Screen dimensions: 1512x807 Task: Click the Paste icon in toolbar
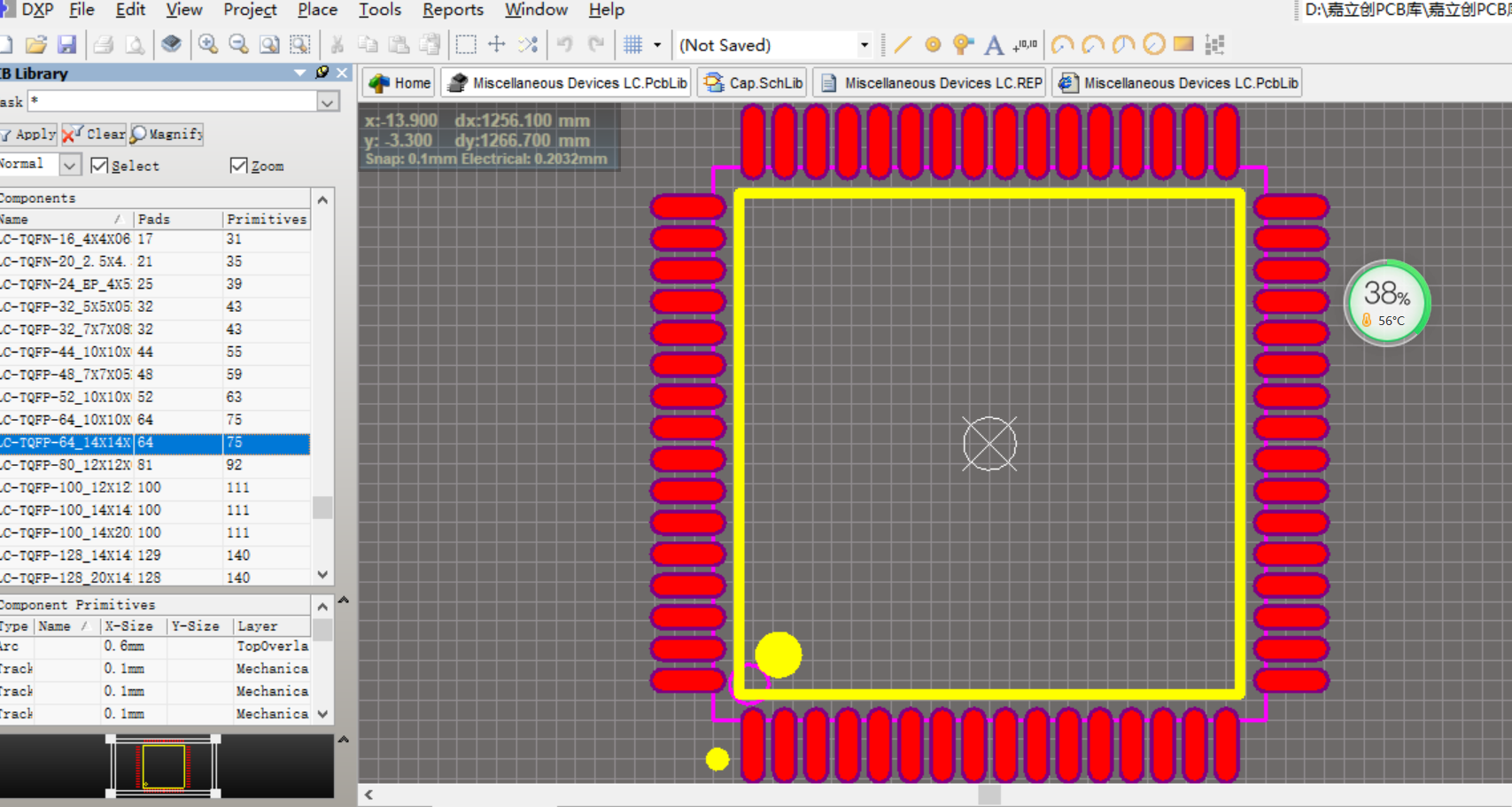(399, 44)
